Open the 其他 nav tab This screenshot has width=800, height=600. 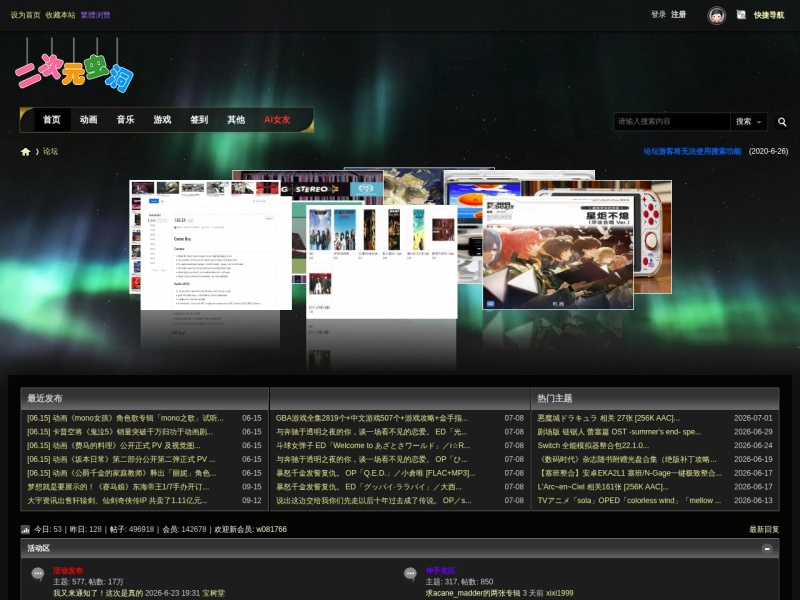[x=236, y=120]
